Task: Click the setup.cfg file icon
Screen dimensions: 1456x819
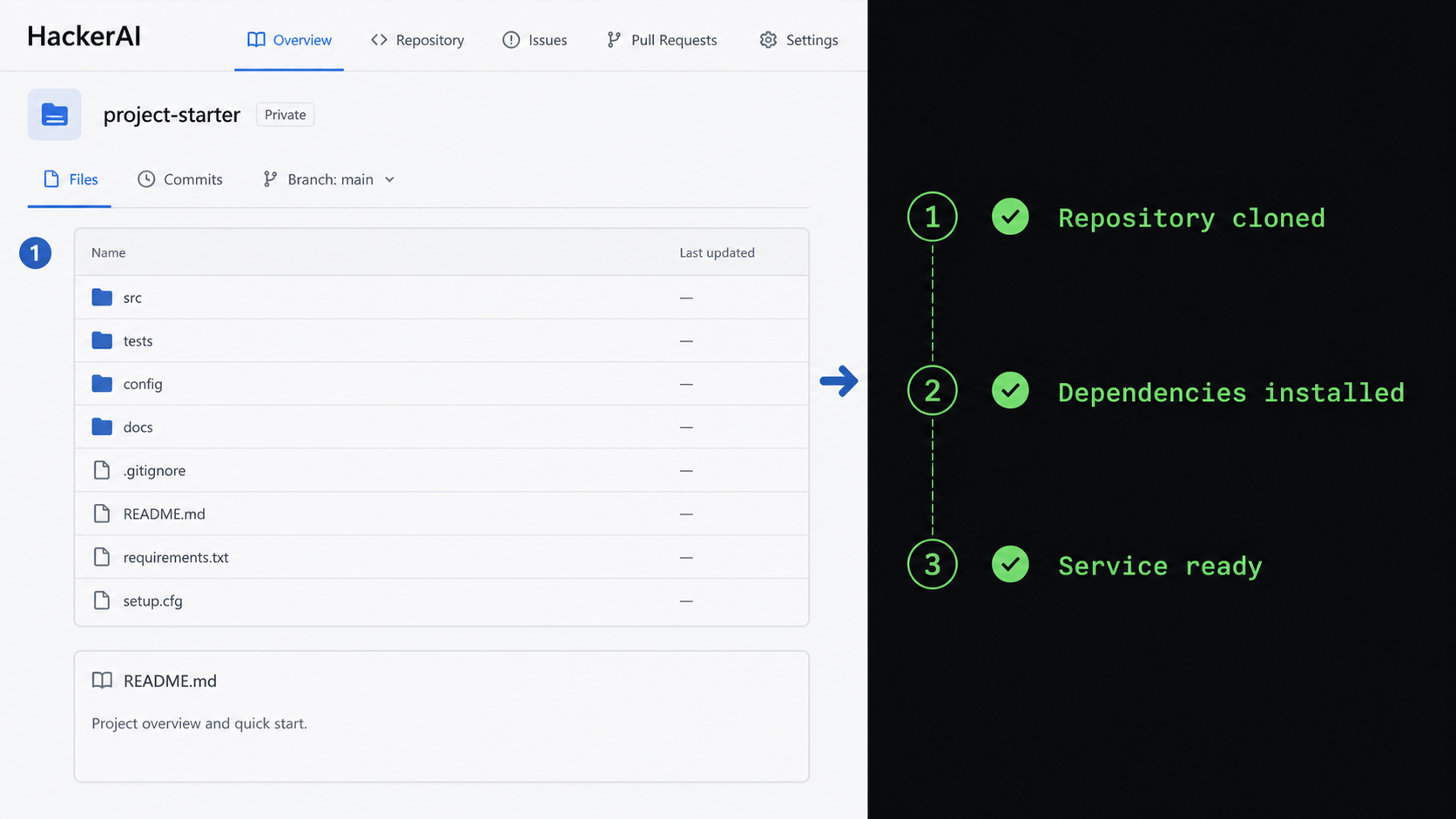Action: click(x=102, y=601)
